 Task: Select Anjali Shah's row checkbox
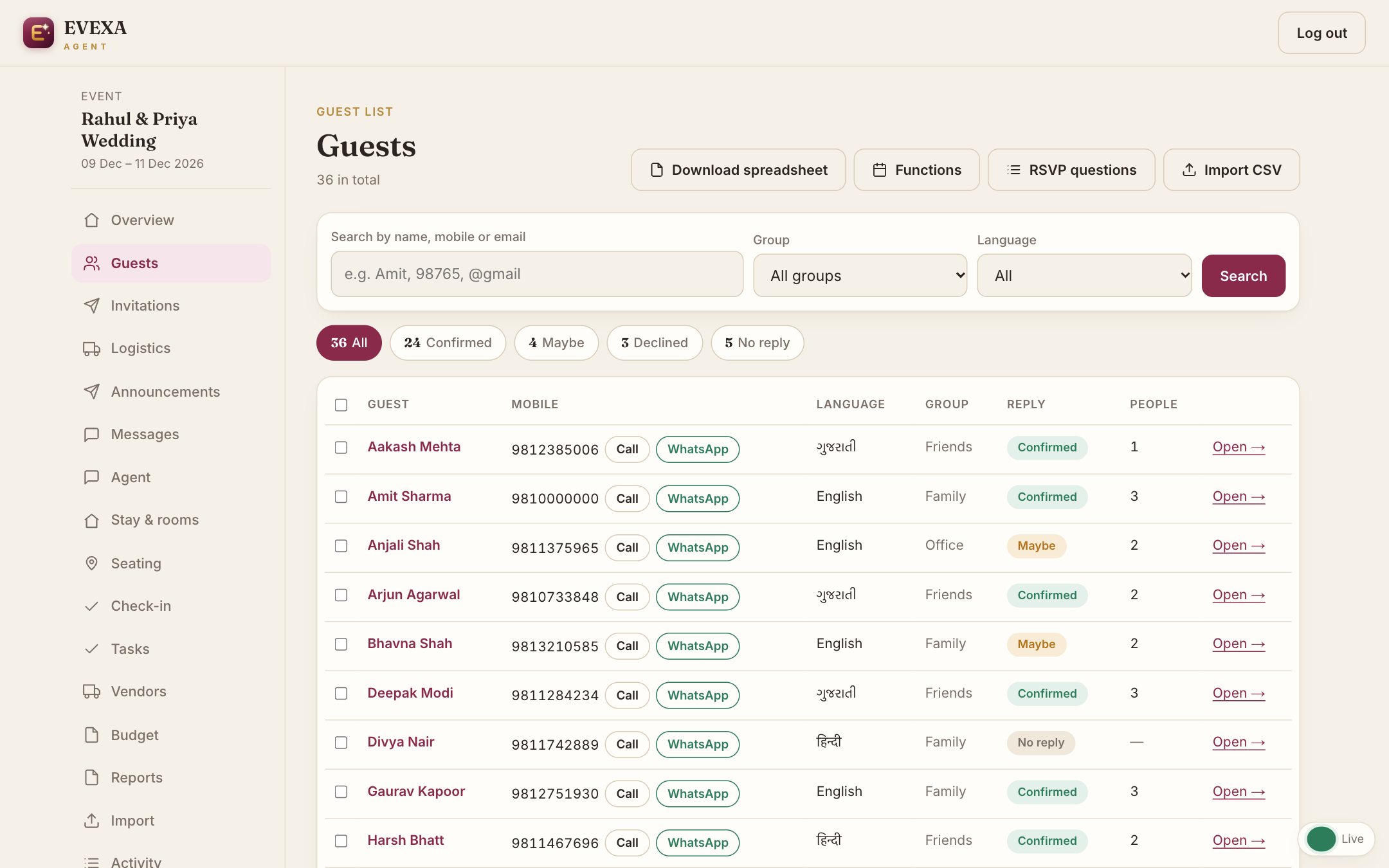point(341,546)
